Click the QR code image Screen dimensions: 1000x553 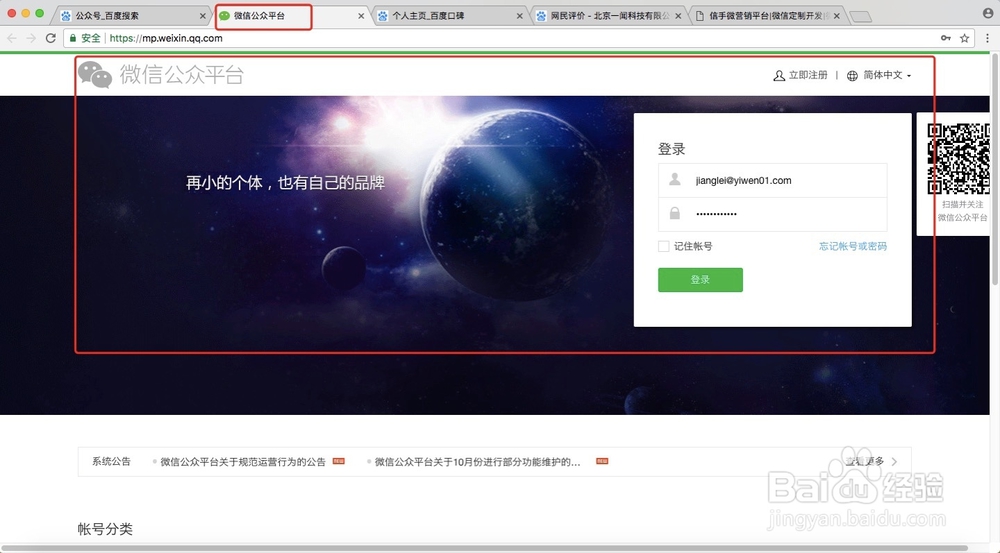pyautogui.click(x=958, y=159)
